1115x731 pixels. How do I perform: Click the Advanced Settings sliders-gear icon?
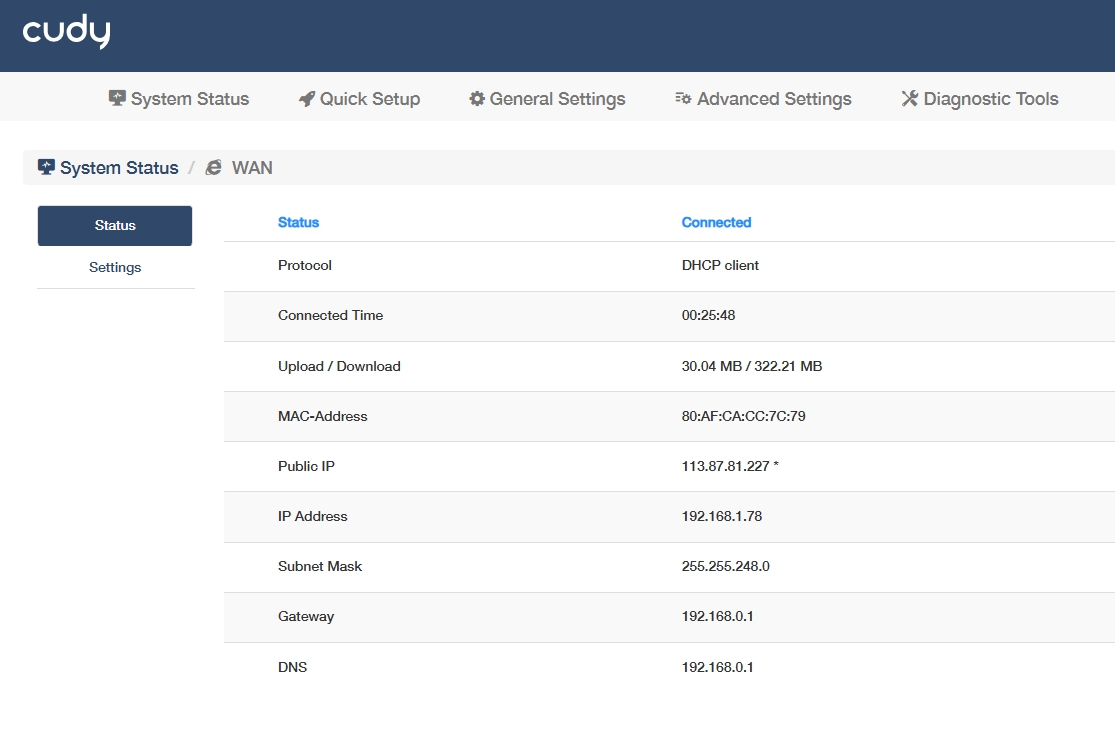tap(683, 98)
